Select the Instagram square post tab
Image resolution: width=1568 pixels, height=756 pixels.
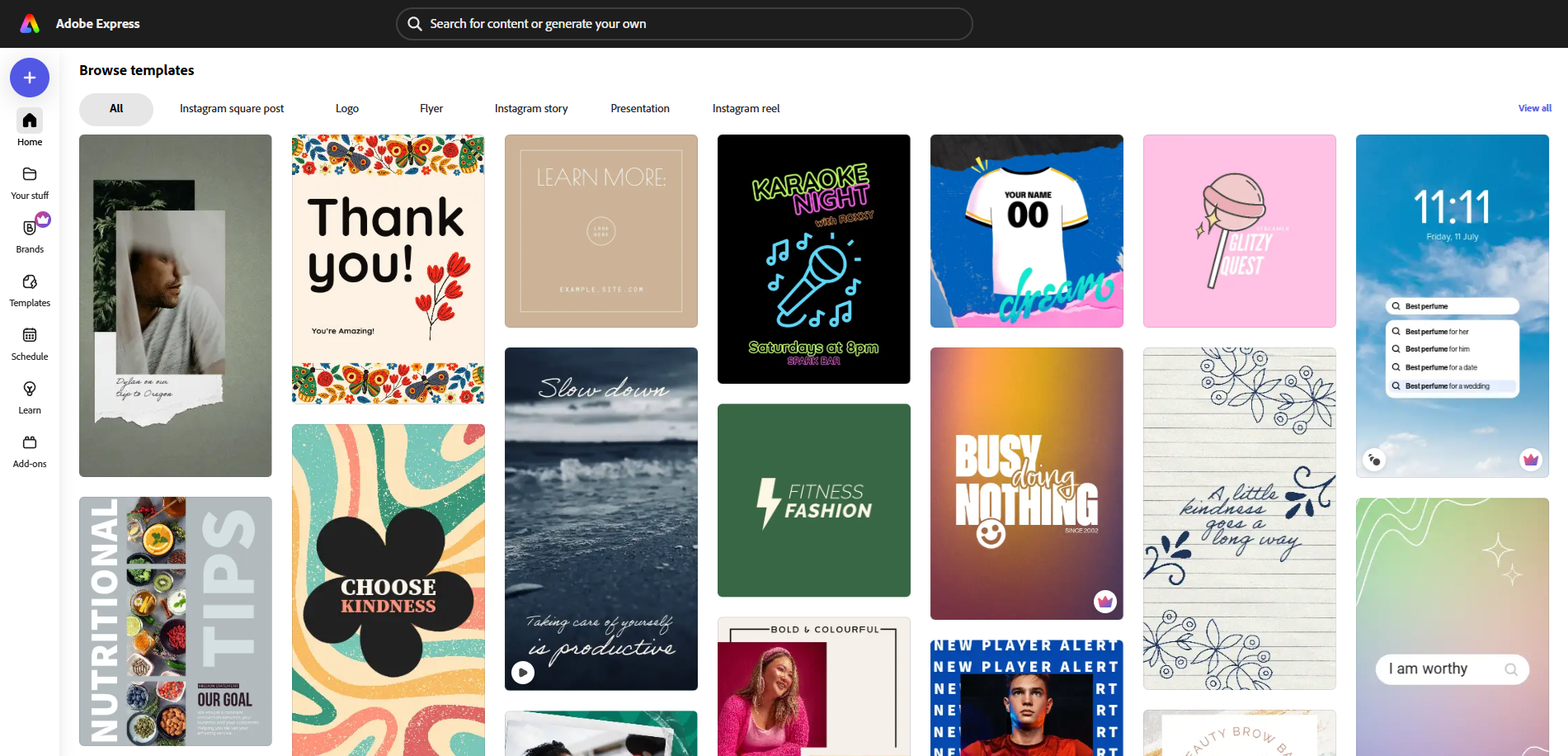232,109
